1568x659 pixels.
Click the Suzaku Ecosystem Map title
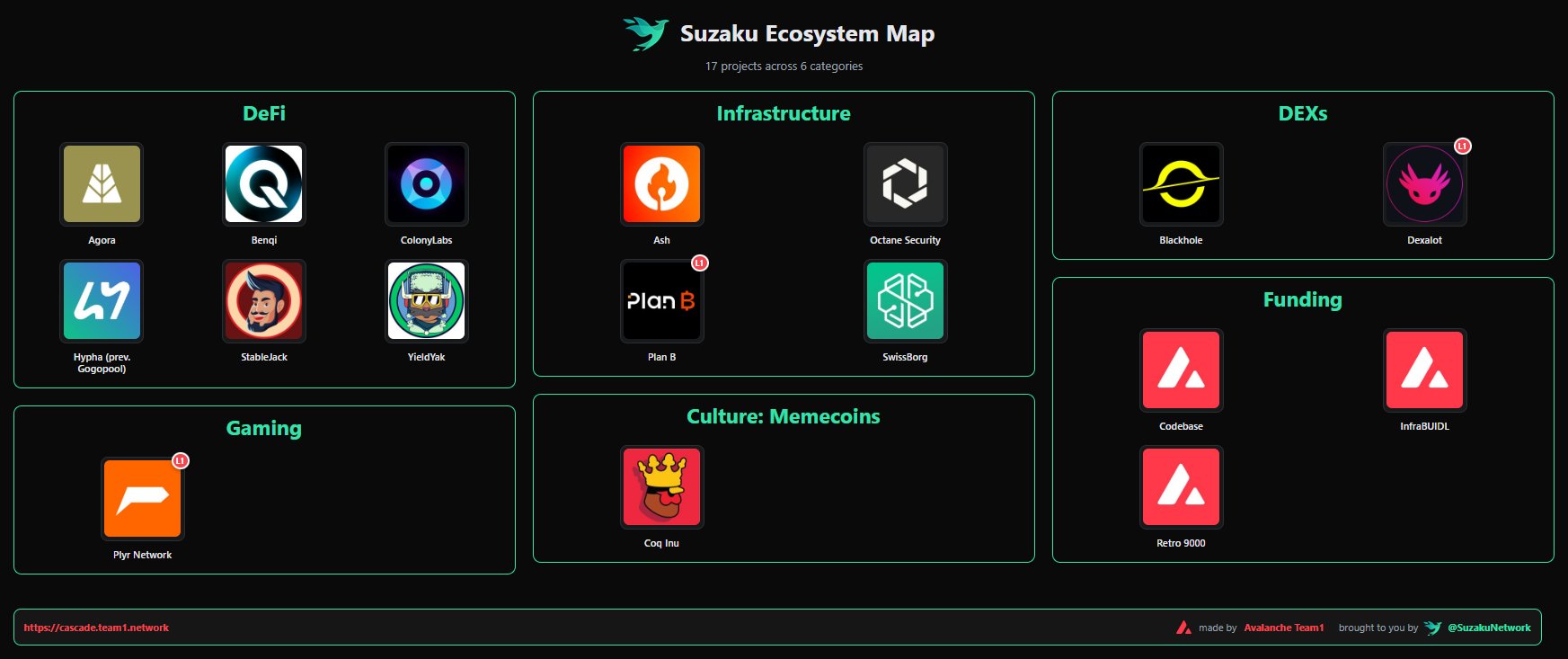click(x=807, y=33)
